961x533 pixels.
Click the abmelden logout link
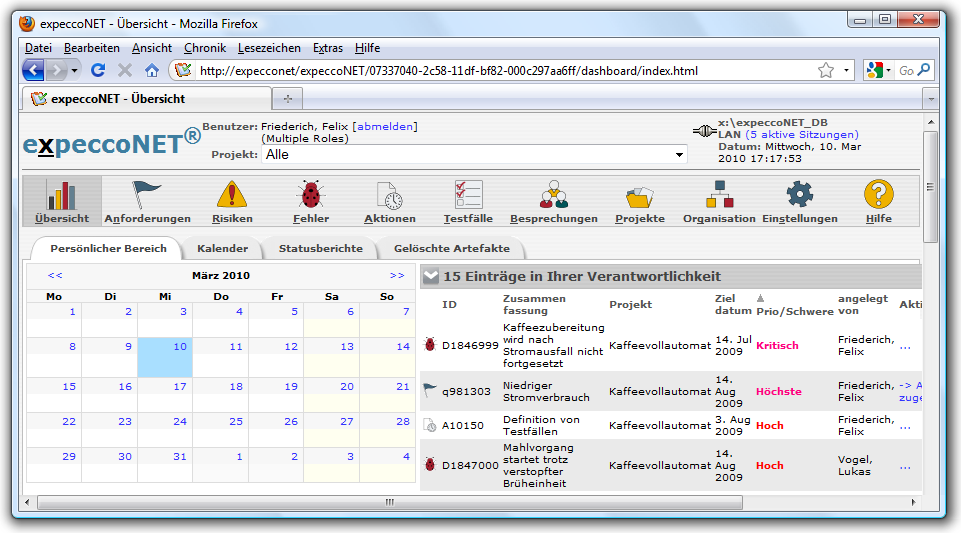(x=384, y=126)
